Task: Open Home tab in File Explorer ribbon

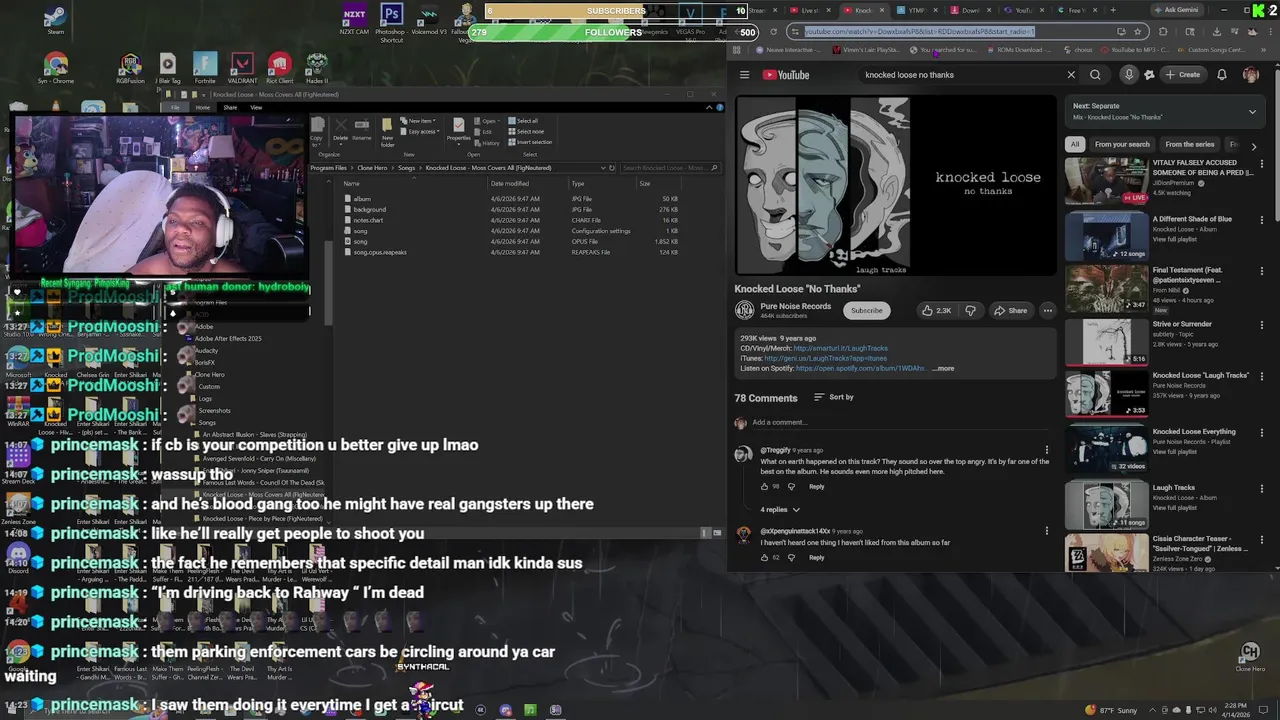Action: point(203,107)
